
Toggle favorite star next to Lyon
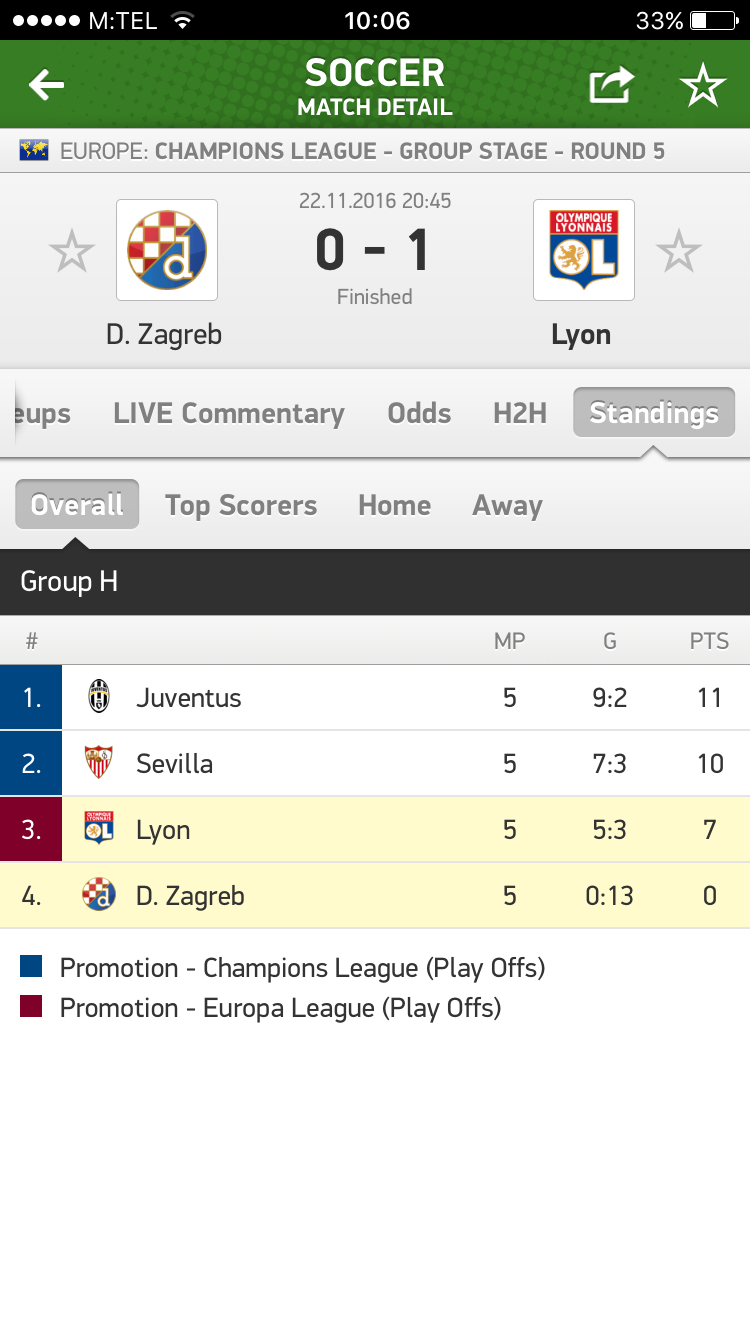click(x=679, y=251)
